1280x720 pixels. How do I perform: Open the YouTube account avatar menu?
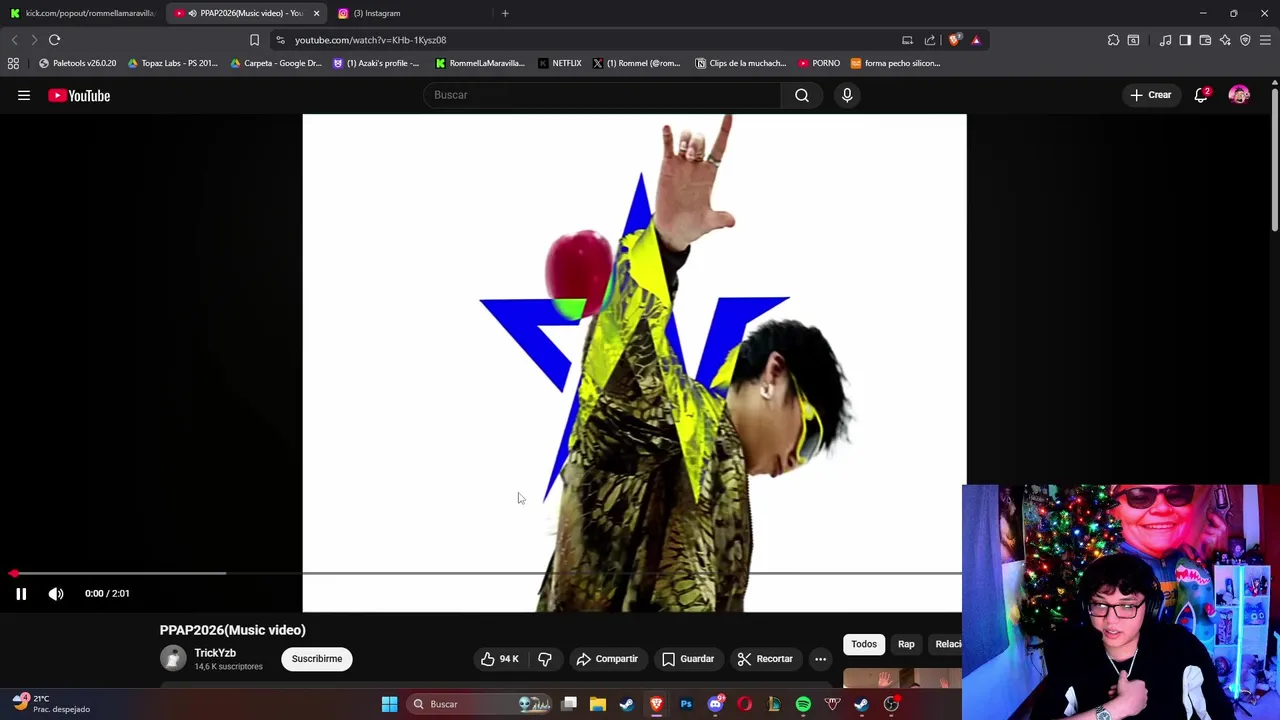pos(1239,95)
